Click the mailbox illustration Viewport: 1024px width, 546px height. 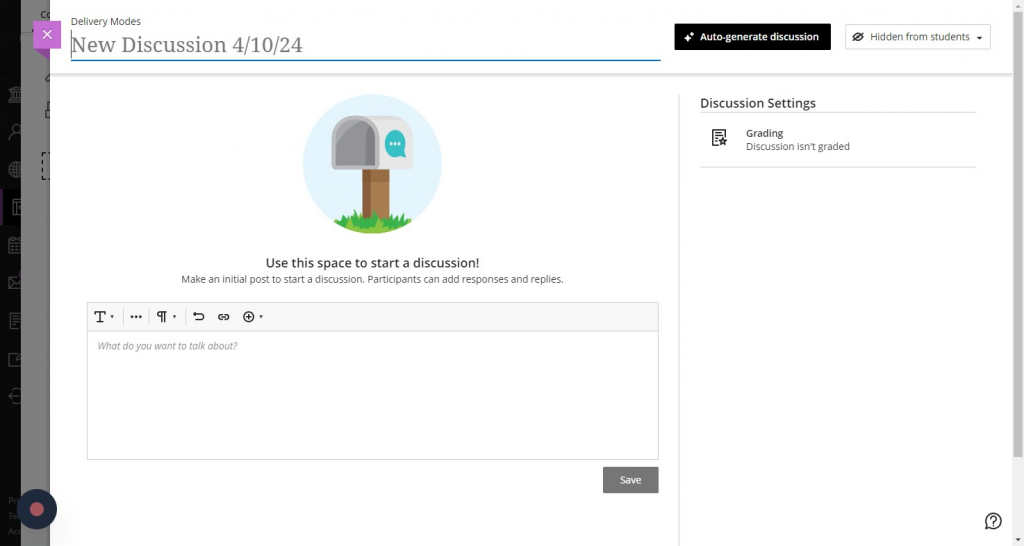click(372, 165)
